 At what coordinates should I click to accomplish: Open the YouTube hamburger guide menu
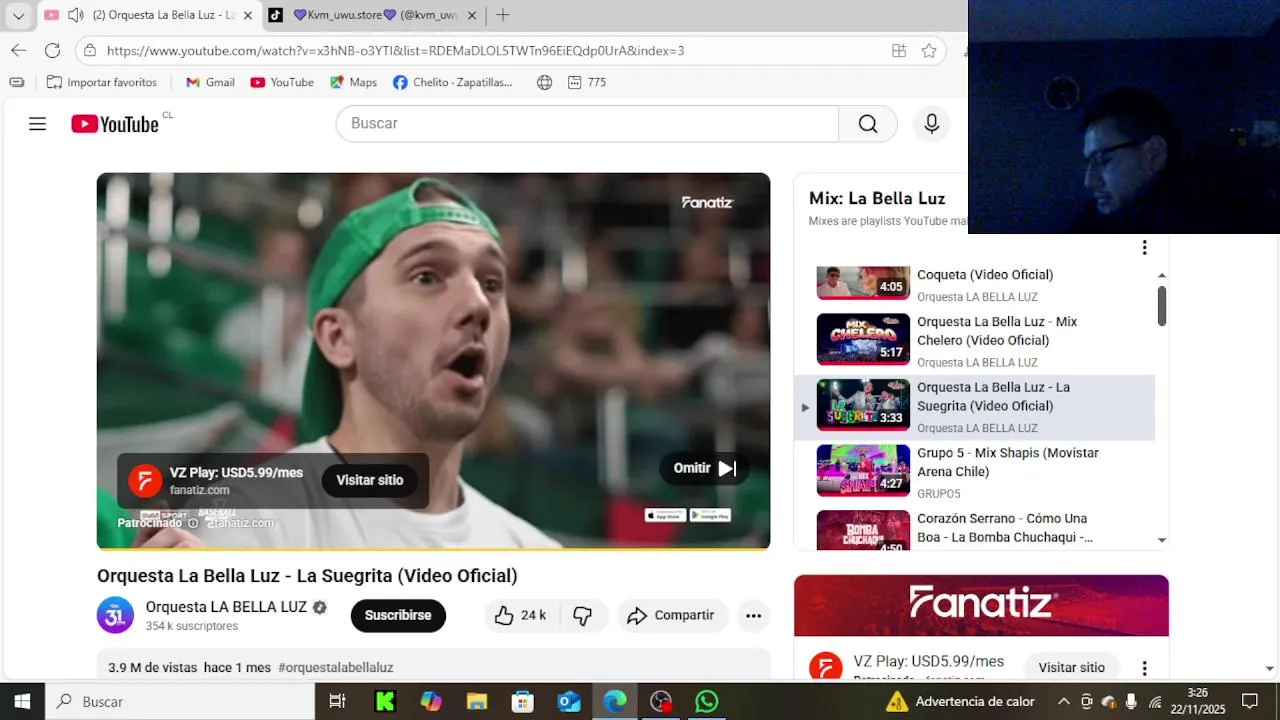37,124
